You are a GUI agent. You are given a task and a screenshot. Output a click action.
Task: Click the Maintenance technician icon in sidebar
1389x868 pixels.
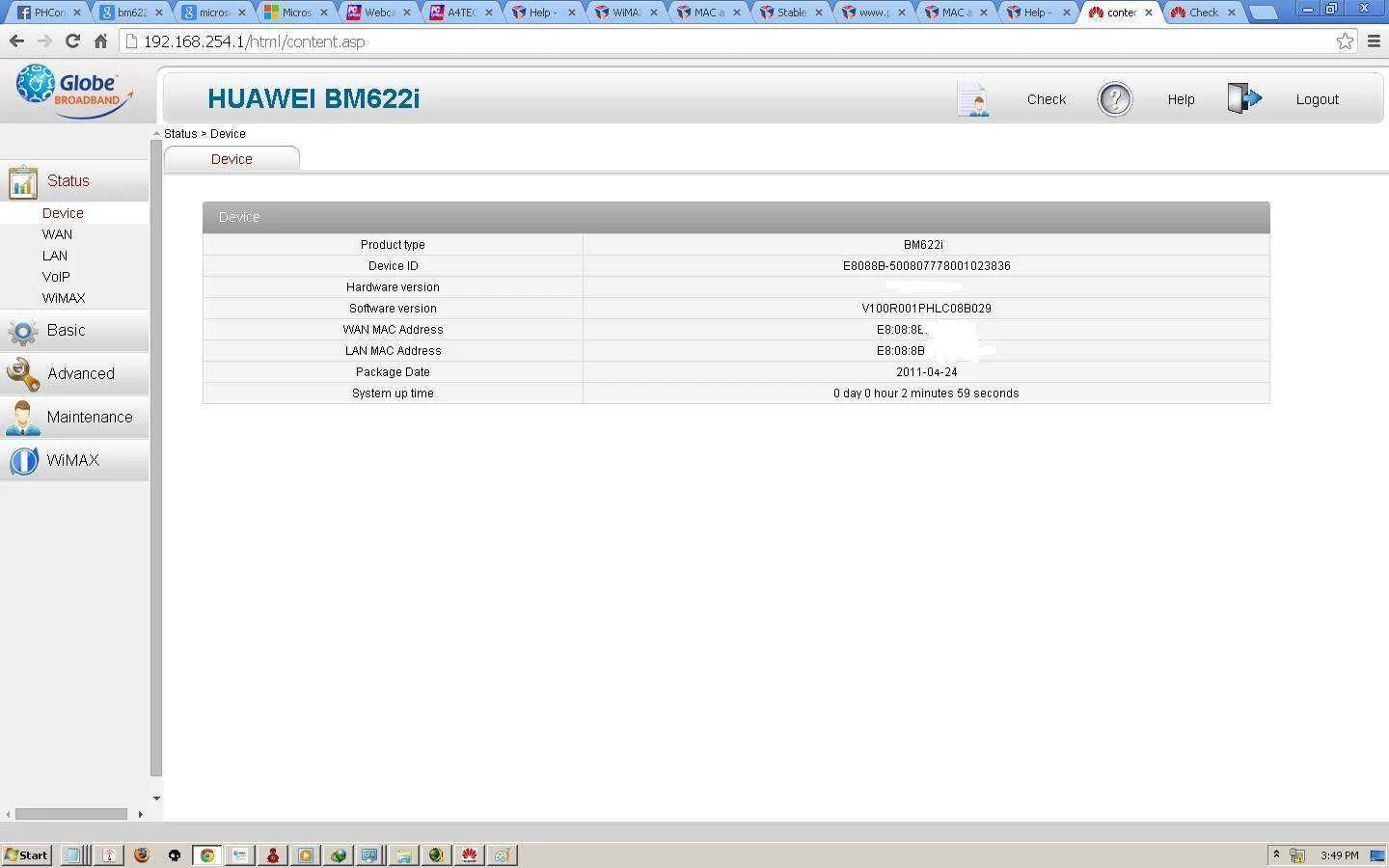[x=22, y=418]
